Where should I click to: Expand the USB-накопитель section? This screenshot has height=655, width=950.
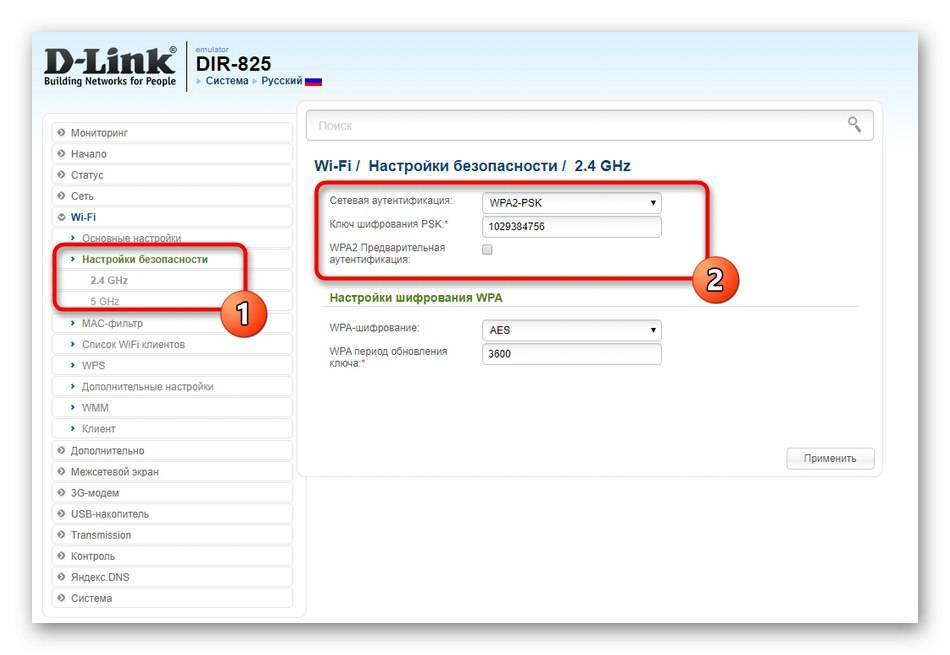[172, 514]
